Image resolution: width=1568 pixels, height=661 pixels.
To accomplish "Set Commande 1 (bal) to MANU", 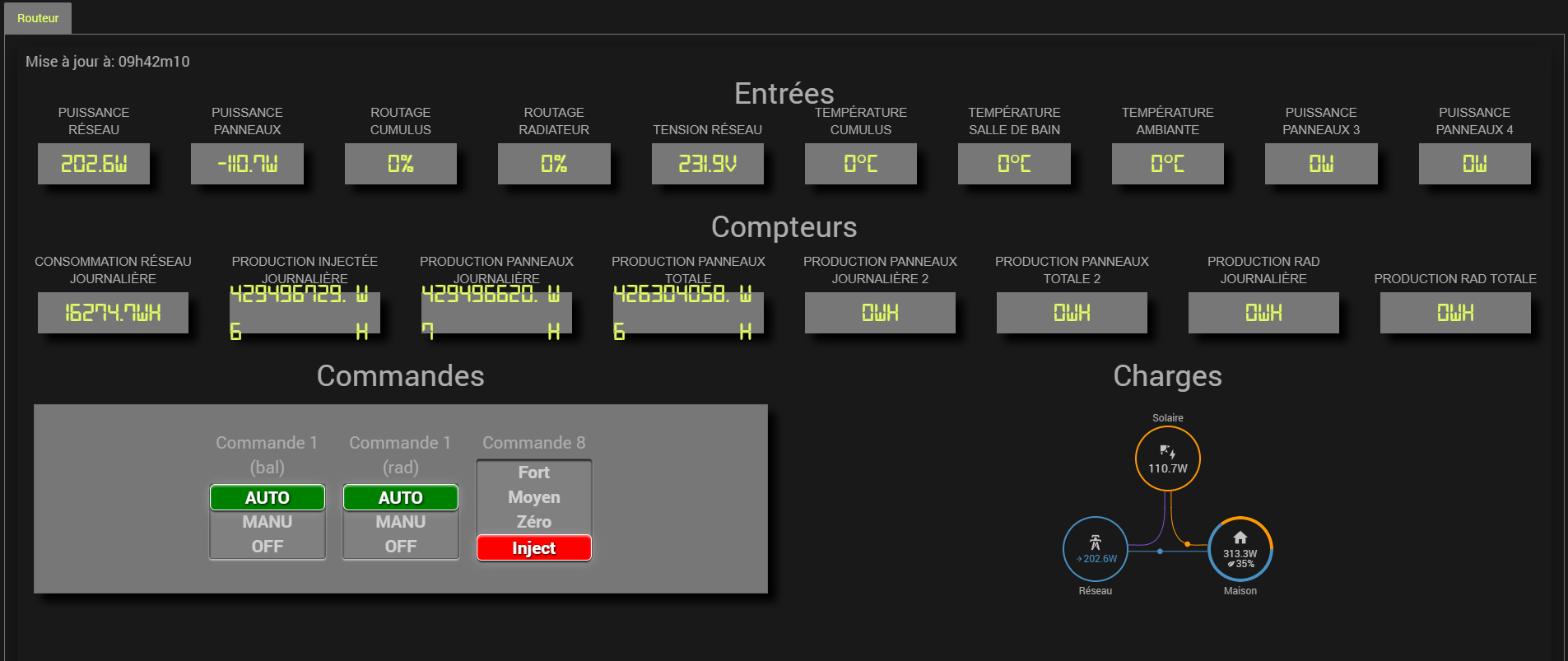I will [268, 522].
